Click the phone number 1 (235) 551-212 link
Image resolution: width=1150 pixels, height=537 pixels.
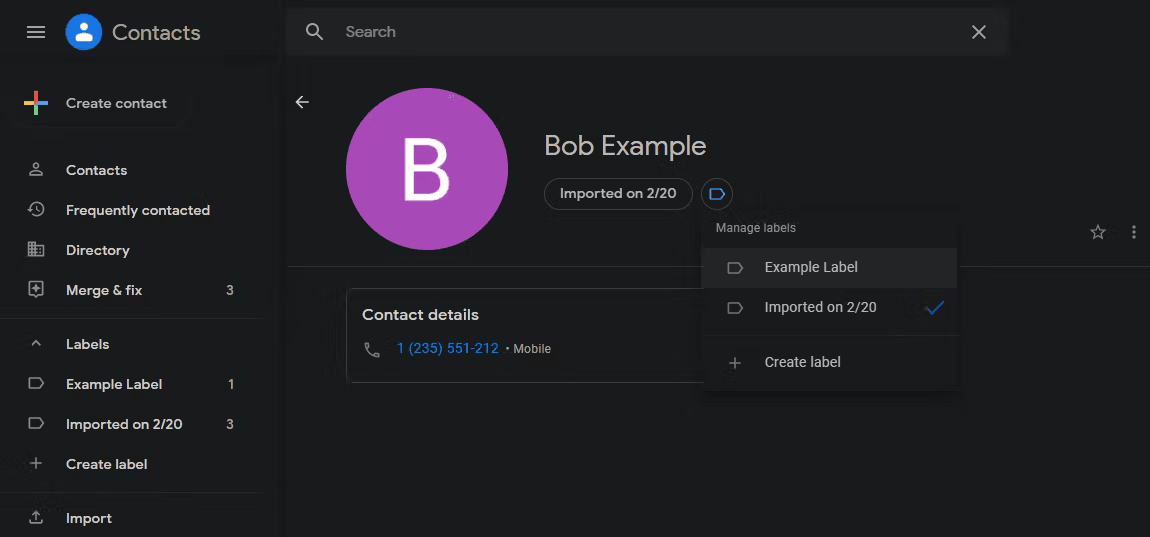click(447, 348)
